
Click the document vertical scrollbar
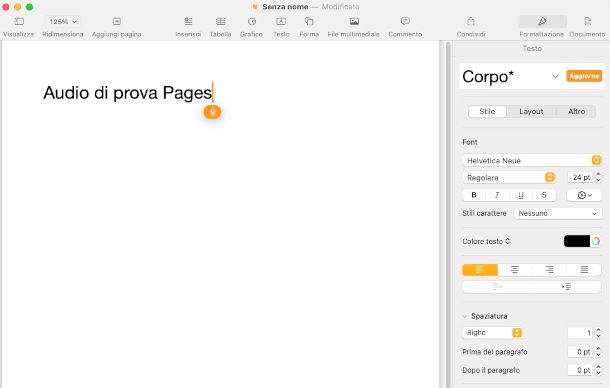click(448, 214)
